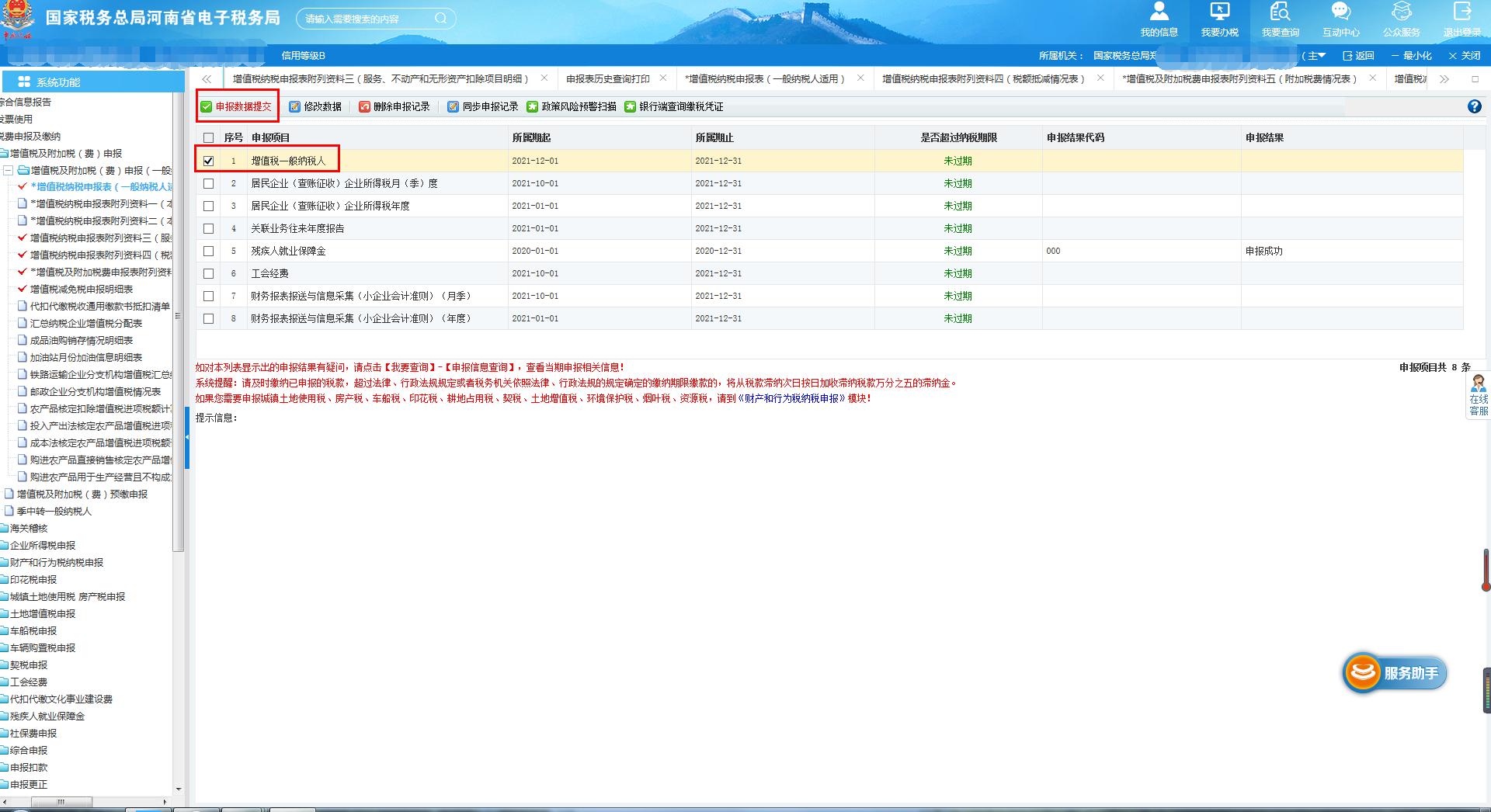Click 同步申报记录 sync icon
The image size is (1491, 812).
[454, 107]
